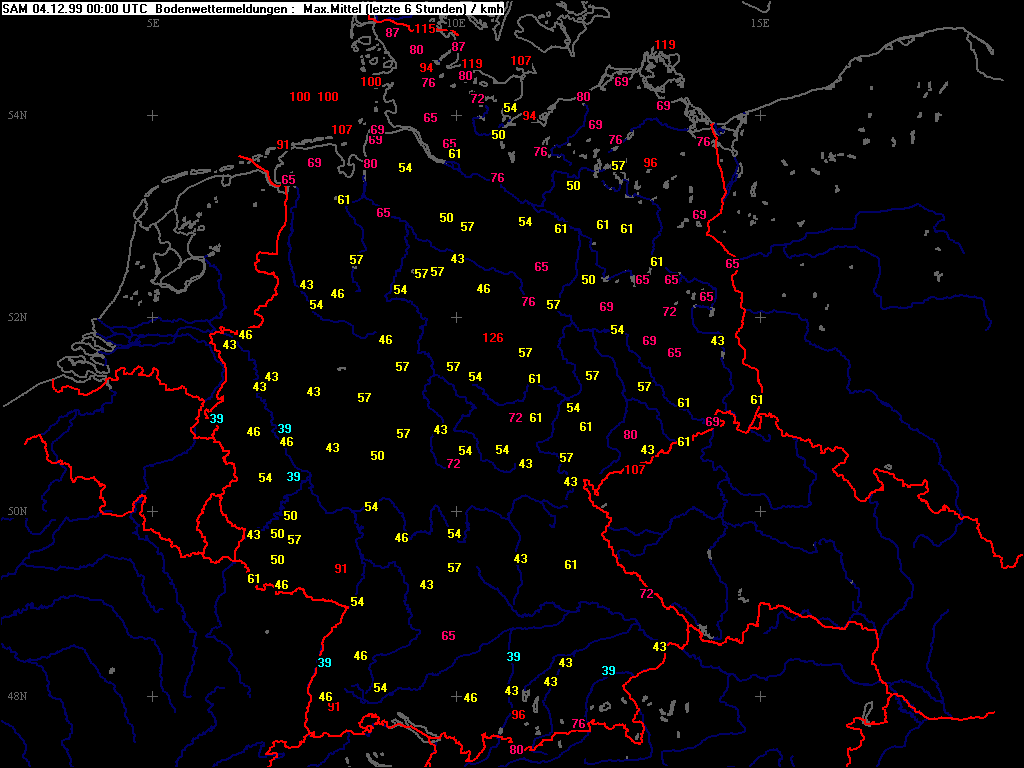Click the 50N latitude label
The height and width of the screenshot is (768, 1024).
coord(16,512)
